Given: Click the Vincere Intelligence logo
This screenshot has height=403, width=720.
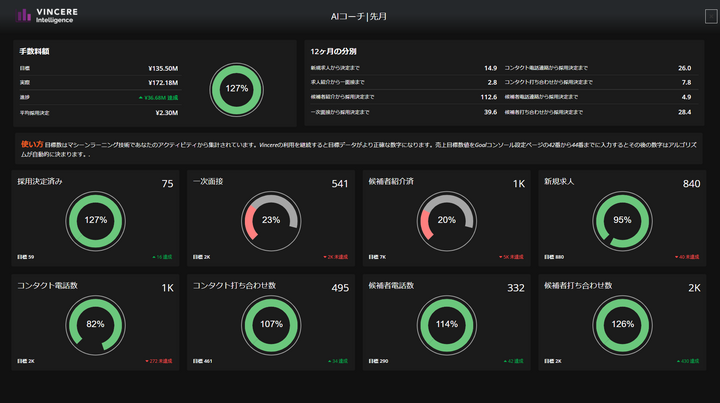Looking at the screenshot, I should [x=50, y=15].
